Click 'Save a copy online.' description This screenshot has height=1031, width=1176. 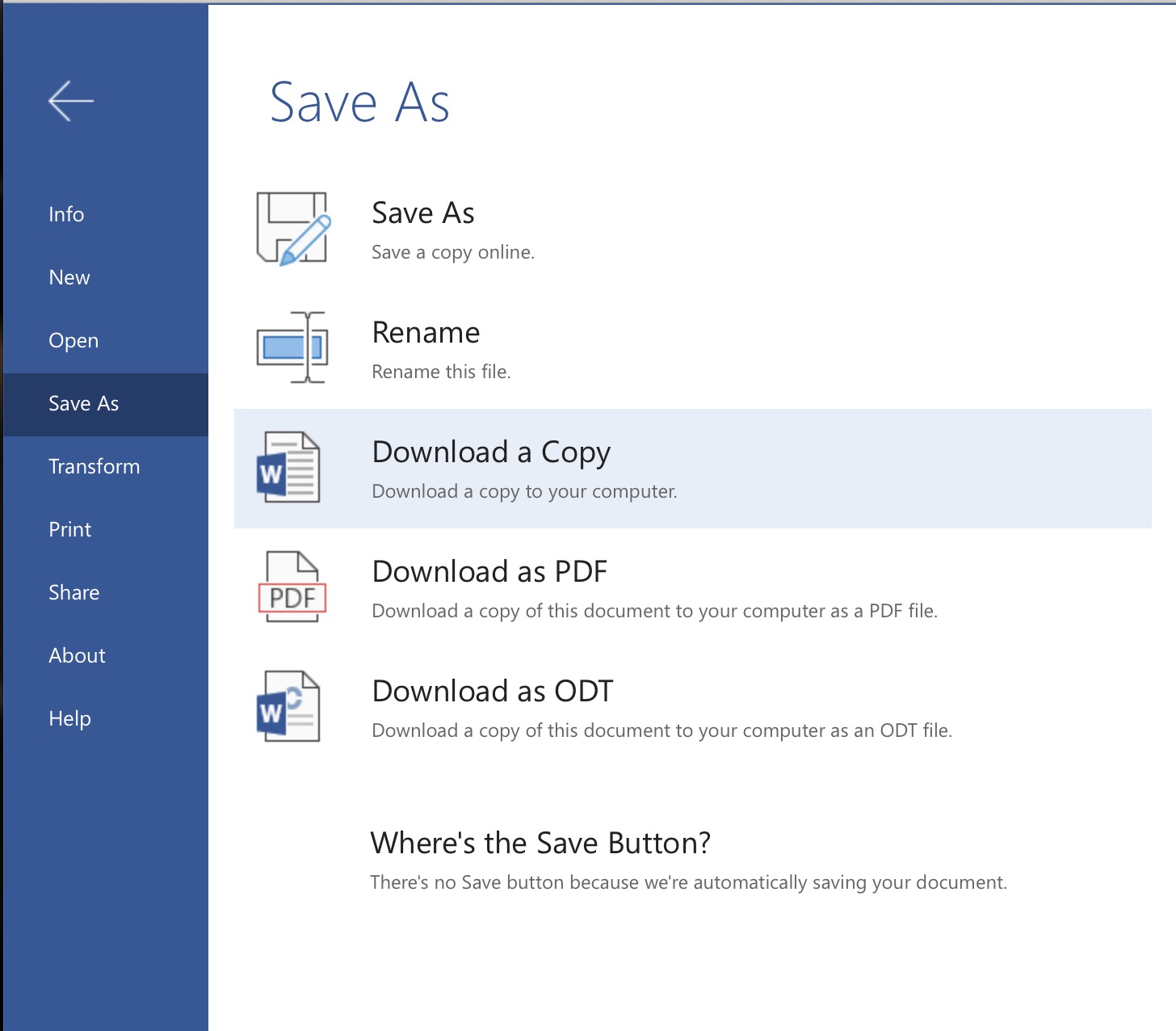(453, 253)
